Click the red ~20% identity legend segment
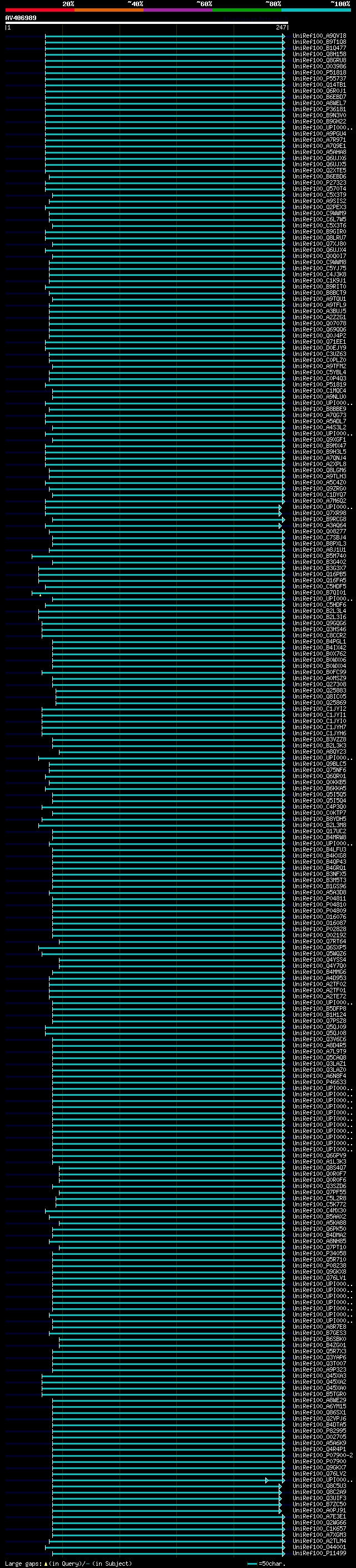 click(x=39, y=10)
